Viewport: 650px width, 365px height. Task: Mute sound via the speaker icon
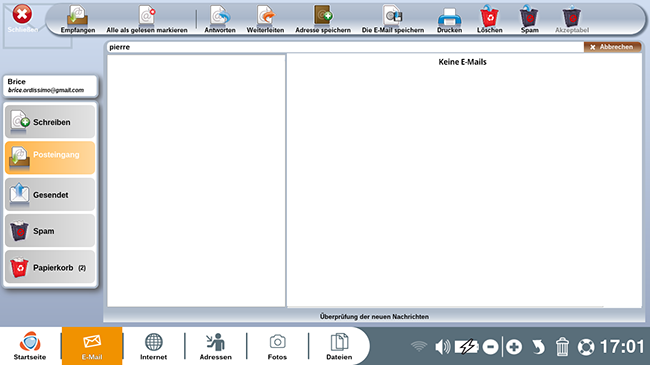(x=442, y=346)
